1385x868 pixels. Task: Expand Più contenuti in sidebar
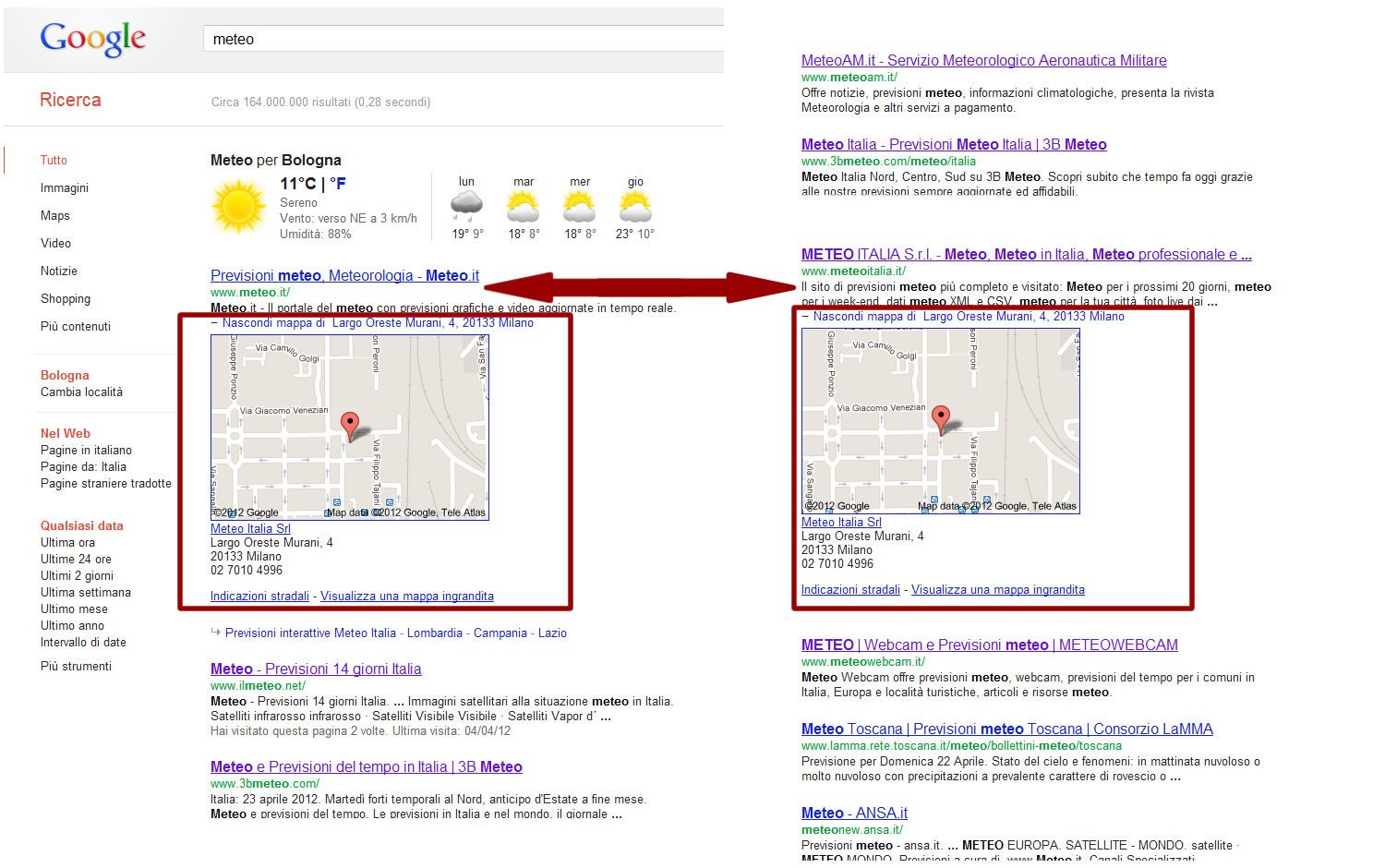pyautogui.click(x=75, y=327)
